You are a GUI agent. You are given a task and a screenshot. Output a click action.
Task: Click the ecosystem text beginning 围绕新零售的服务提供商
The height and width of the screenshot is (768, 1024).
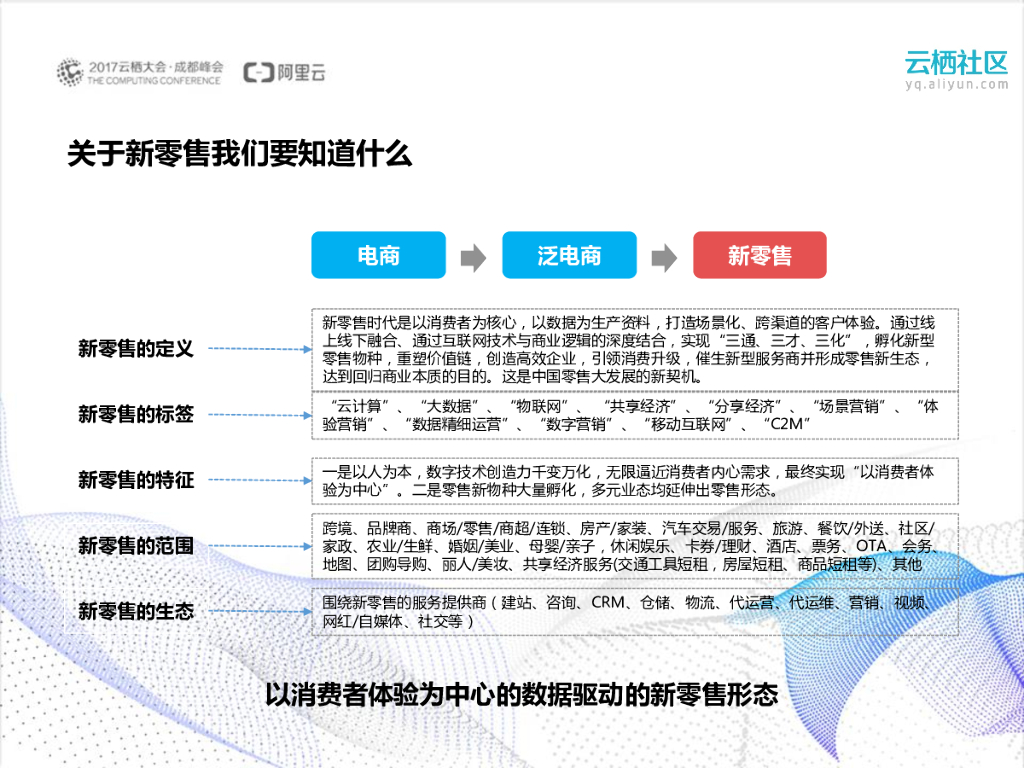click(635, 612)
